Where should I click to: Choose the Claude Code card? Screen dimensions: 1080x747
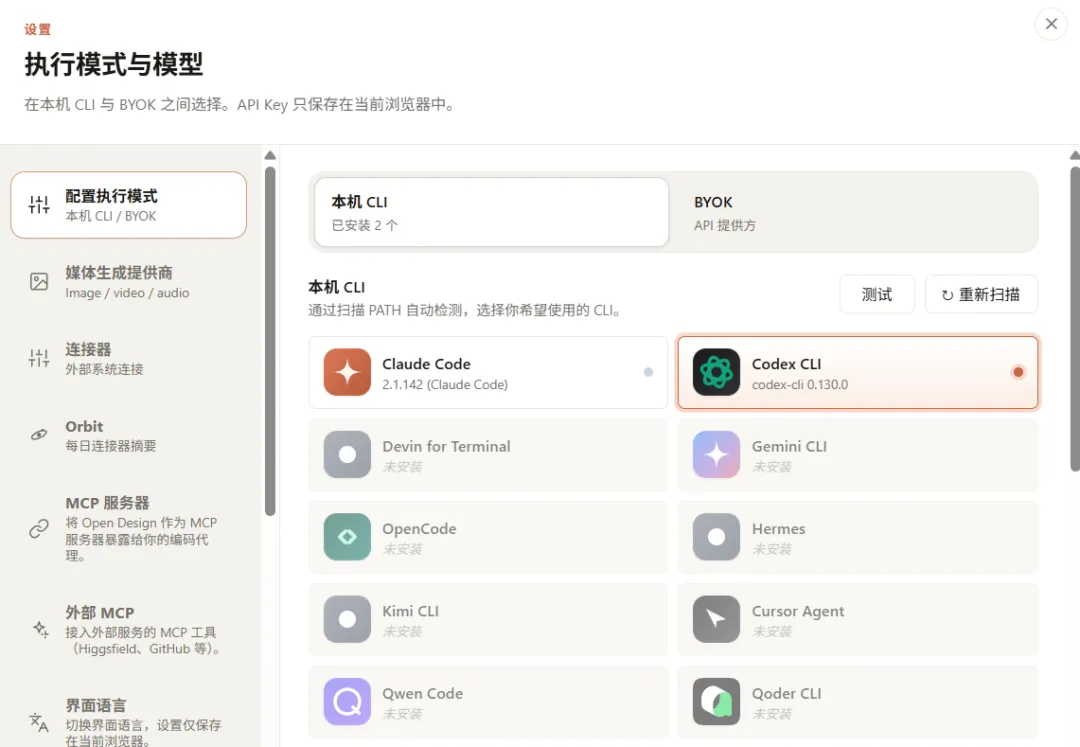pyautogui.click(x=488, y=372)
